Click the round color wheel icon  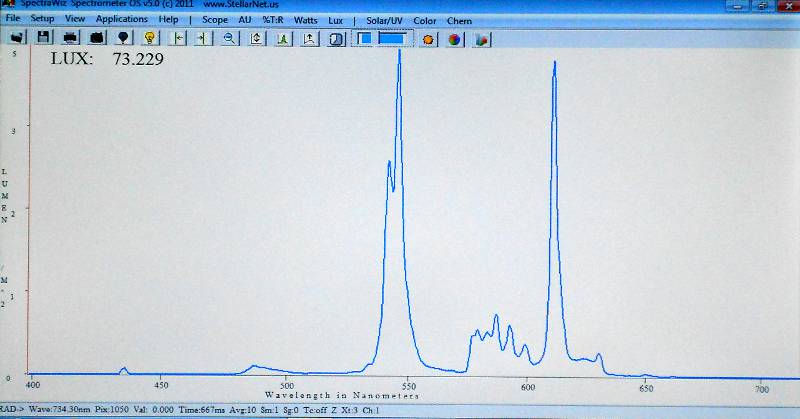pyautogui.click(x=454, y=39)
